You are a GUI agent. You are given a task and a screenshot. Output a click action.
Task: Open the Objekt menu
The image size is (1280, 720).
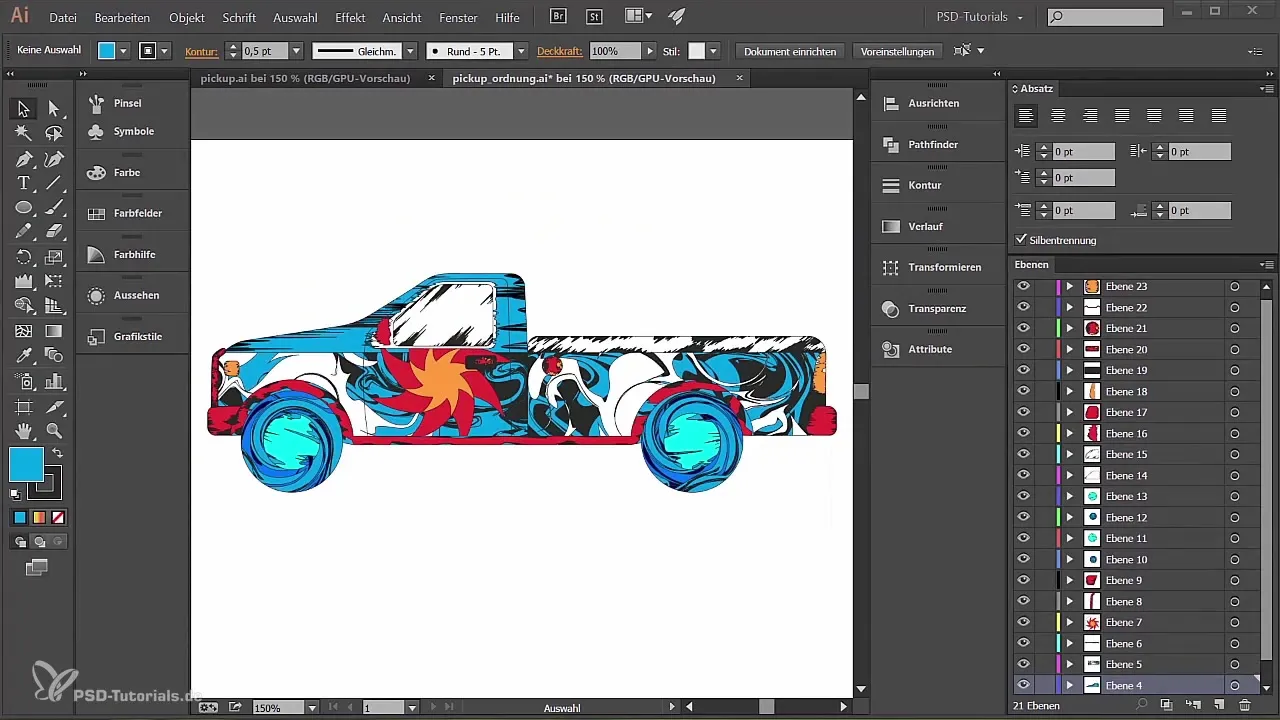pos(187,18)
